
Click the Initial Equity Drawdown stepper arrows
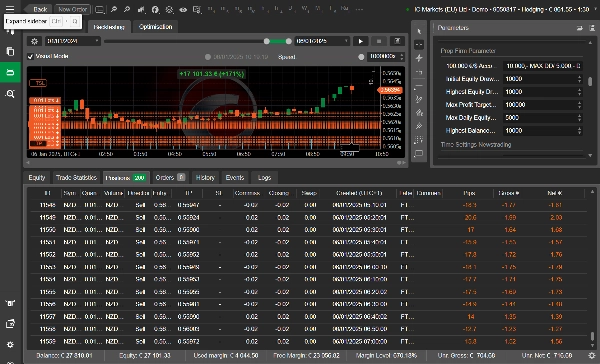pos(579,79)
